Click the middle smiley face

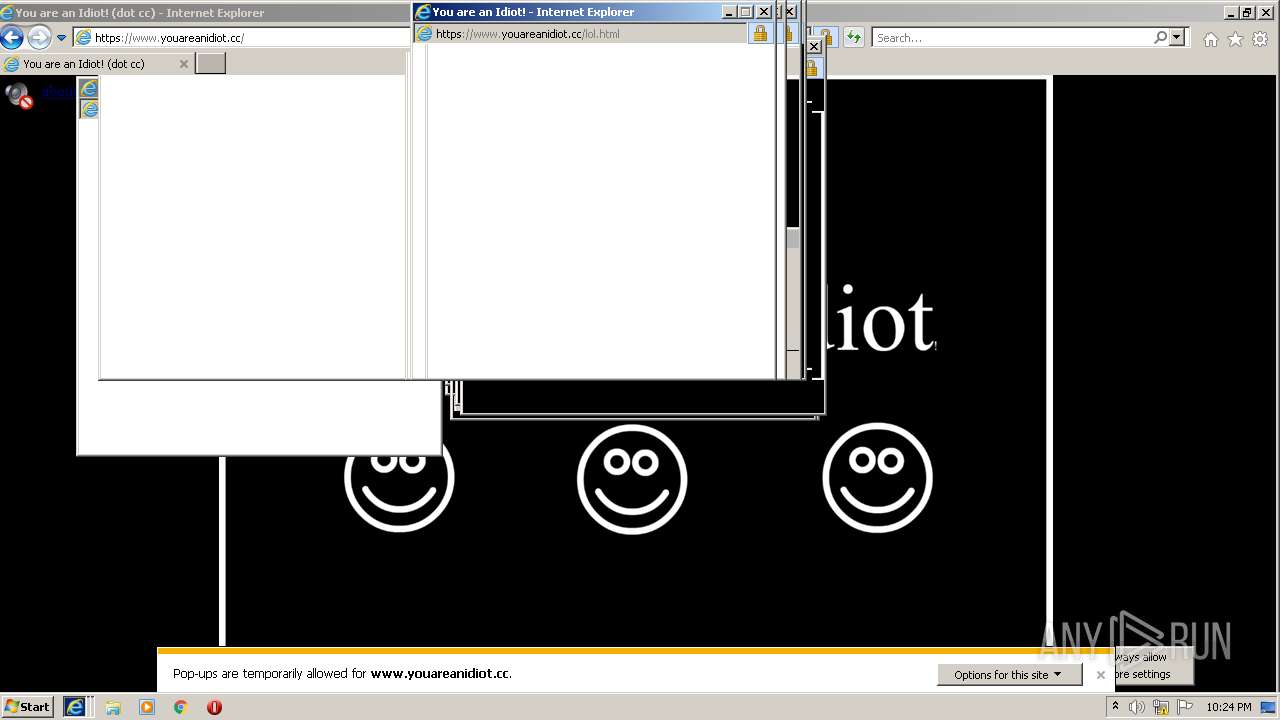632,479
